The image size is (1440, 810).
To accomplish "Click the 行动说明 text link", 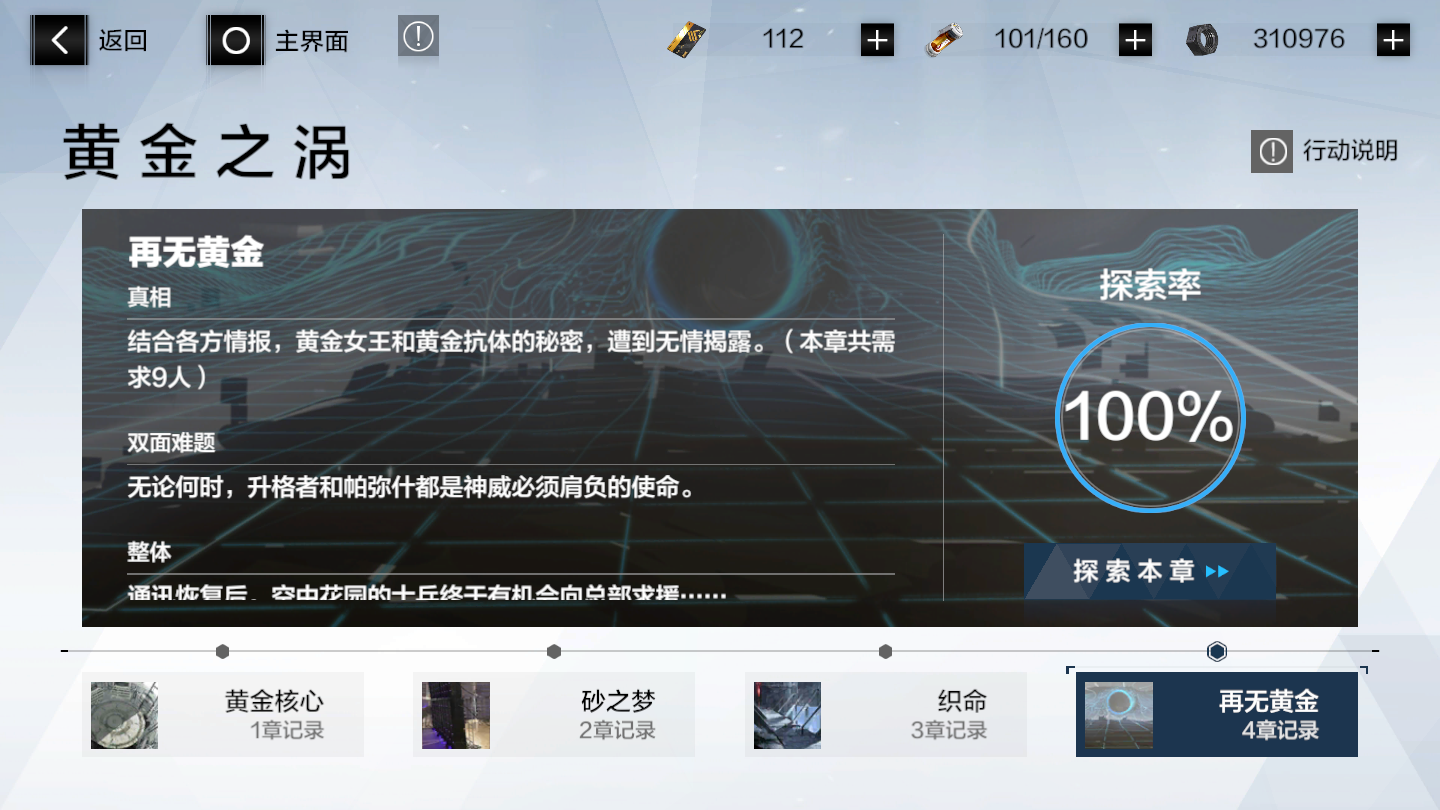I will click(x=1350, y=151).
